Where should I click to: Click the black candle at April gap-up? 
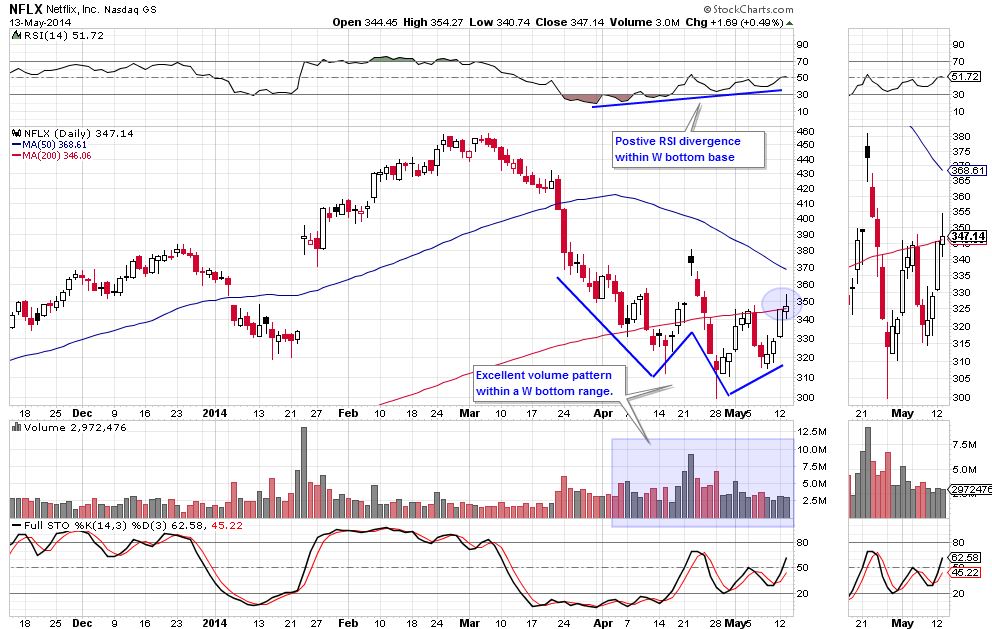(x=691, y=260)
